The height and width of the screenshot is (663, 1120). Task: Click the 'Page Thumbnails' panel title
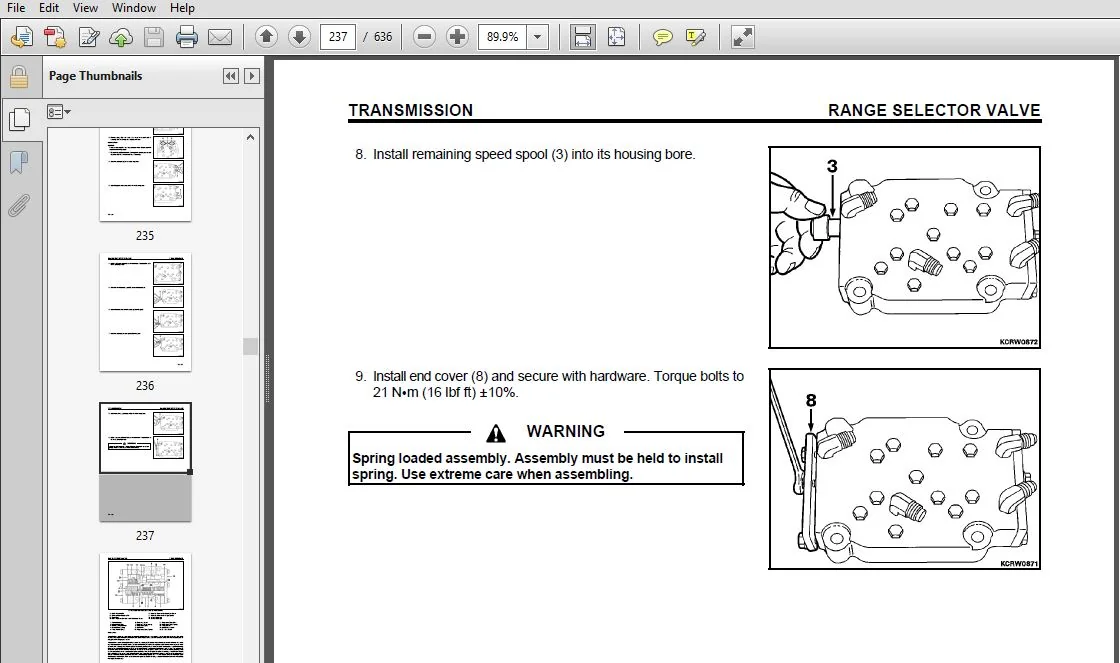click(95, 76)
